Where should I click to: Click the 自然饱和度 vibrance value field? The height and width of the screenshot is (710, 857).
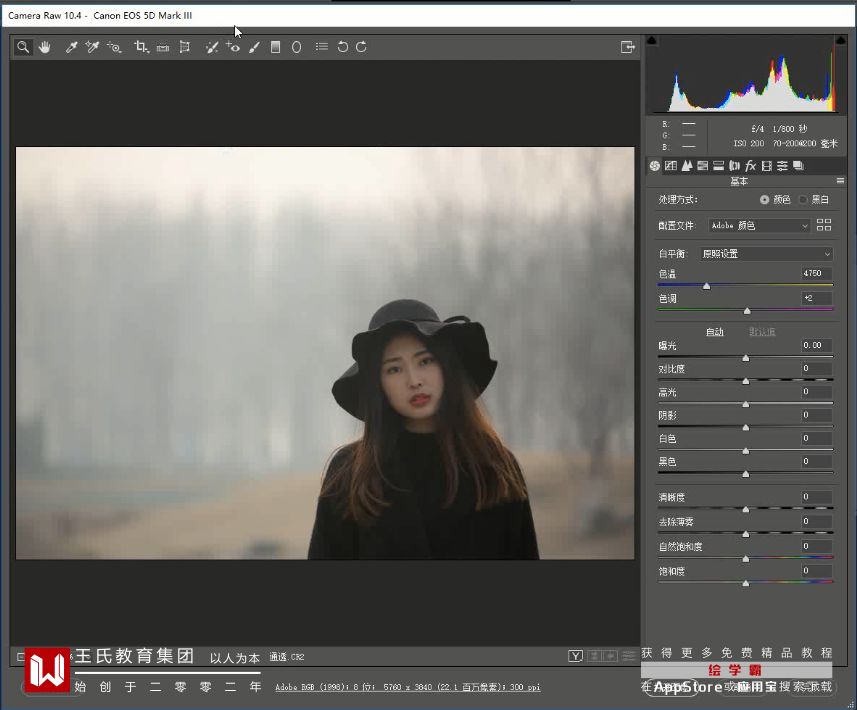pos(817,545)
